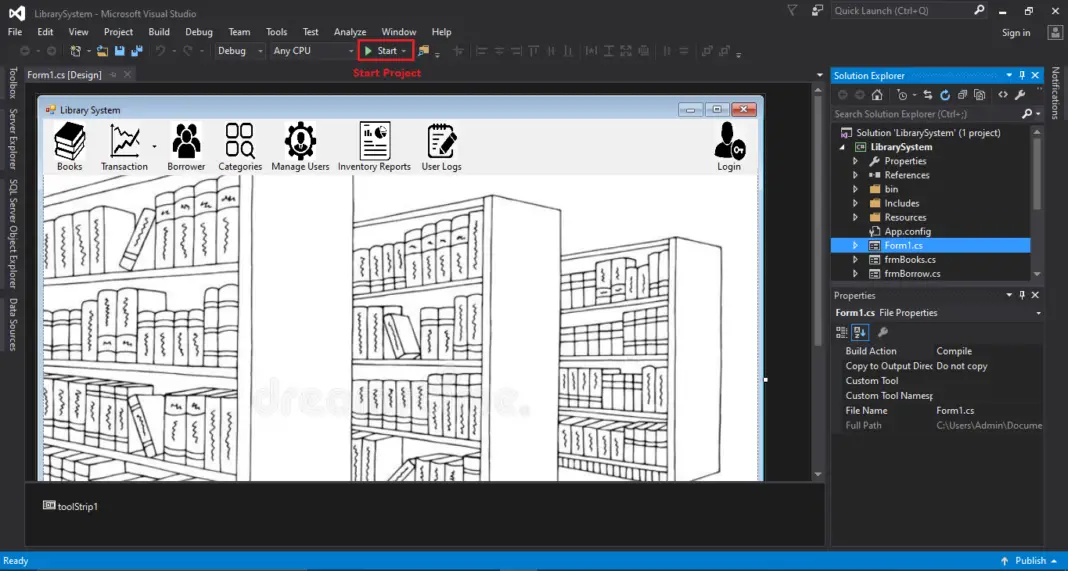Click the Sign in link
Screen dimensions: 1068x571
tap(1016, 33)
